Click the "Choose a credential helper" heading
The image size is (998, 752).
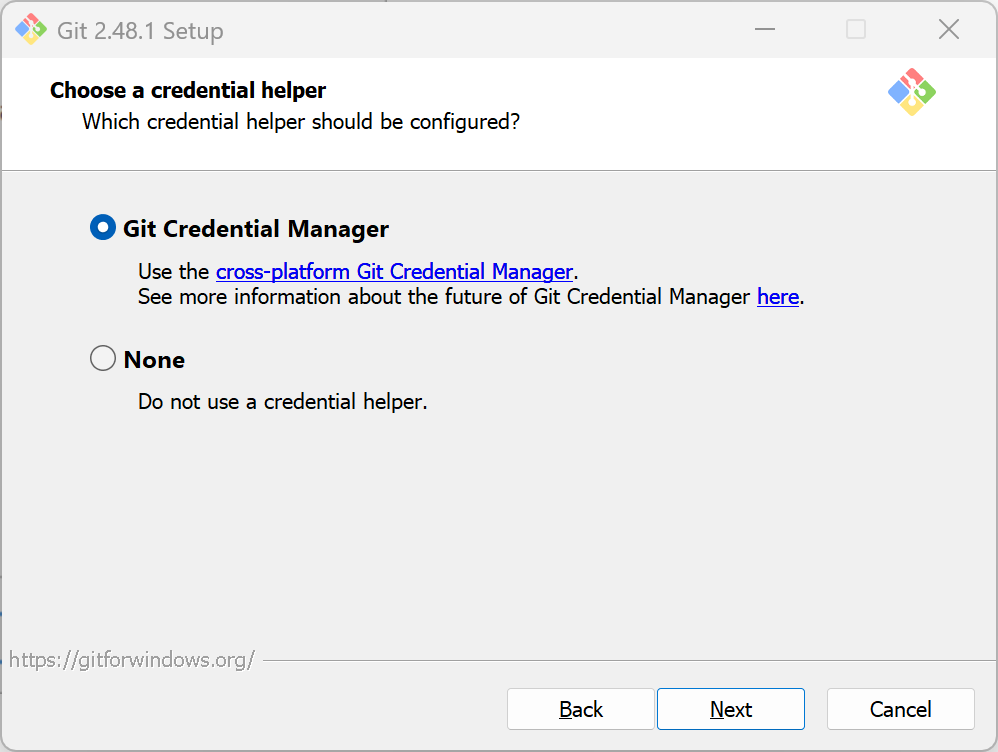(x=188, y=90)
